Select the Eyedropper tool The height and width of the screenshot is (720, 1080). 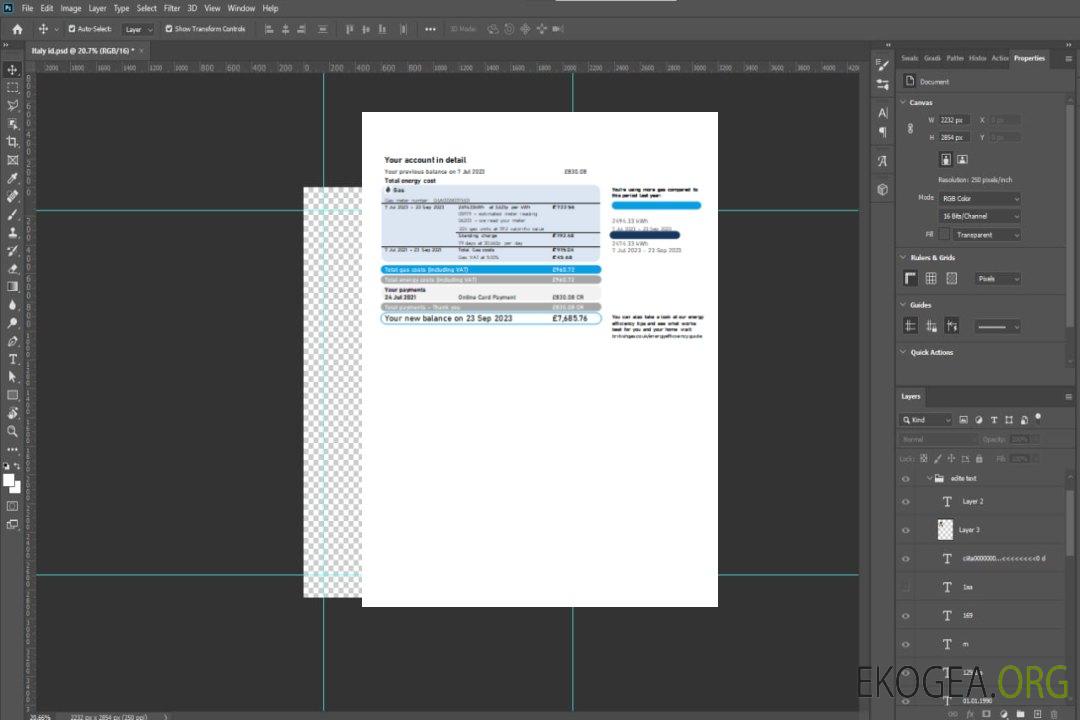click(13, 178)
